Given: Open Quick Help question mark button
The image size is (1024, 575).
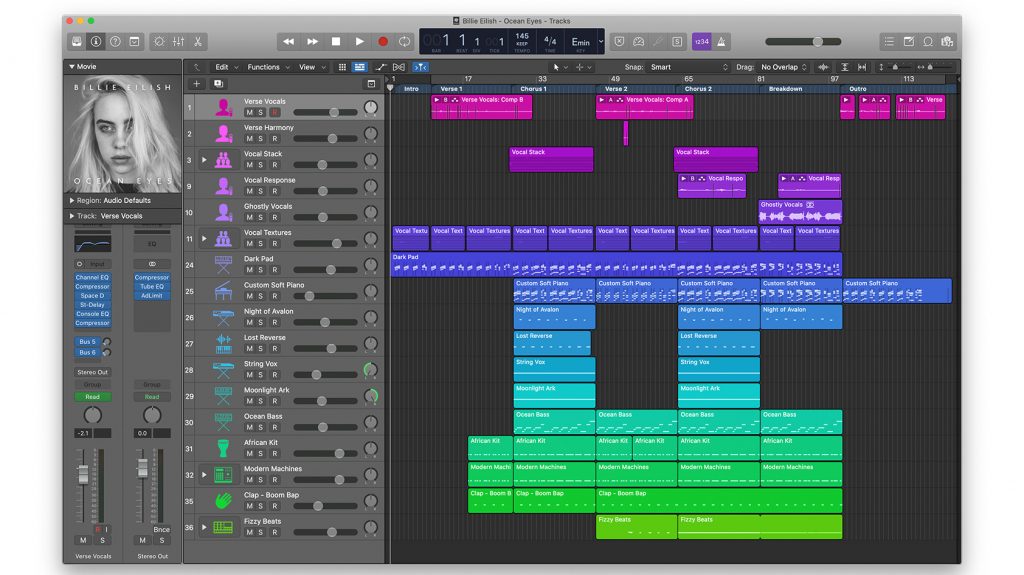Looking at the screenshot, I should coord(115,42).
